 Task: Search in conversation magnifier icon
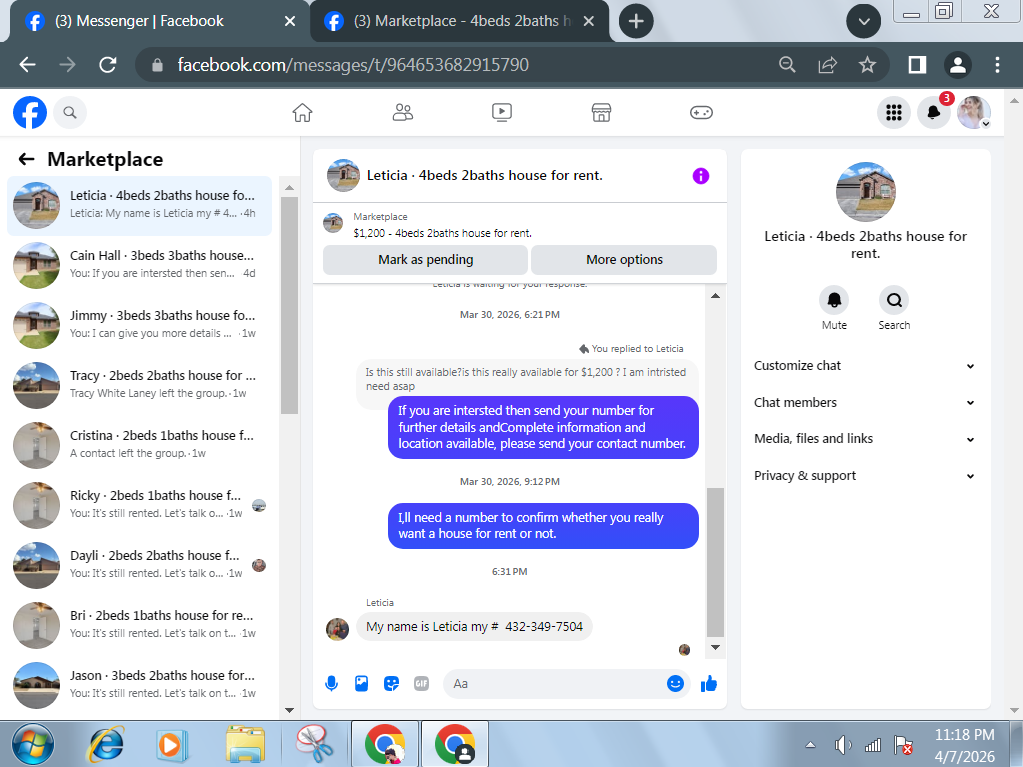point(894,300)
